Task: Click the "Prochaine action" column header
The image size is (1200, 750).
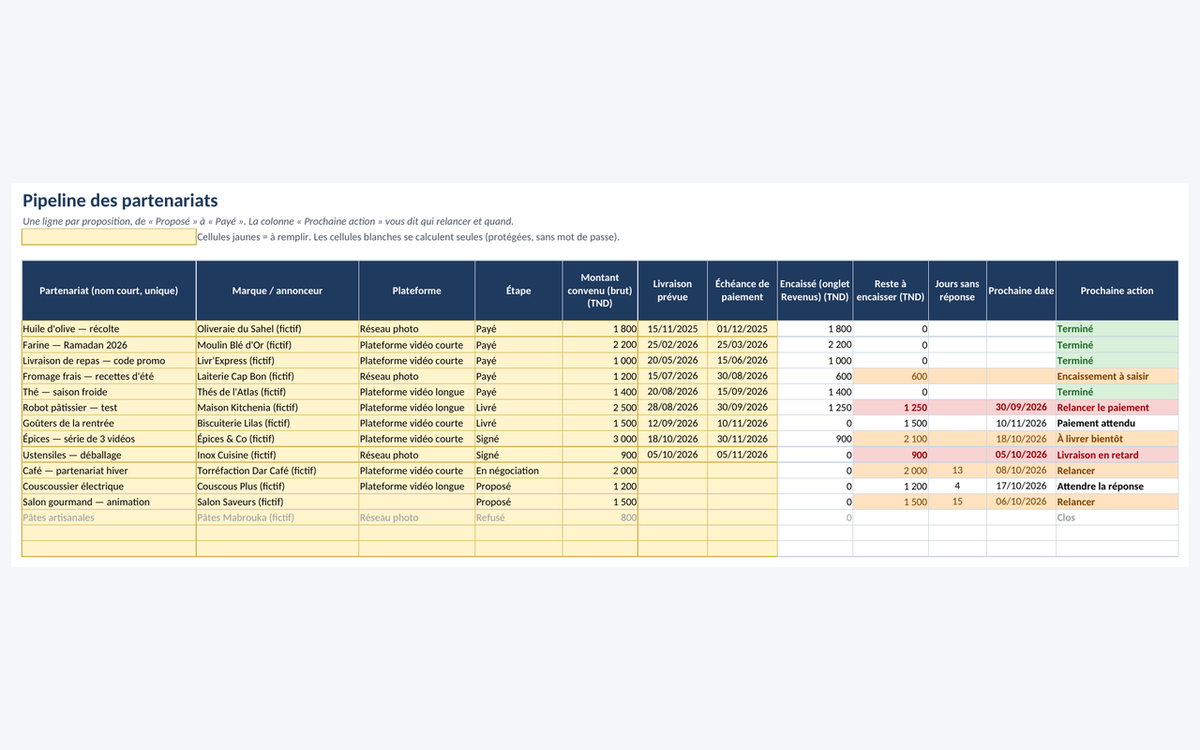Action: (x=1117, y=291)
